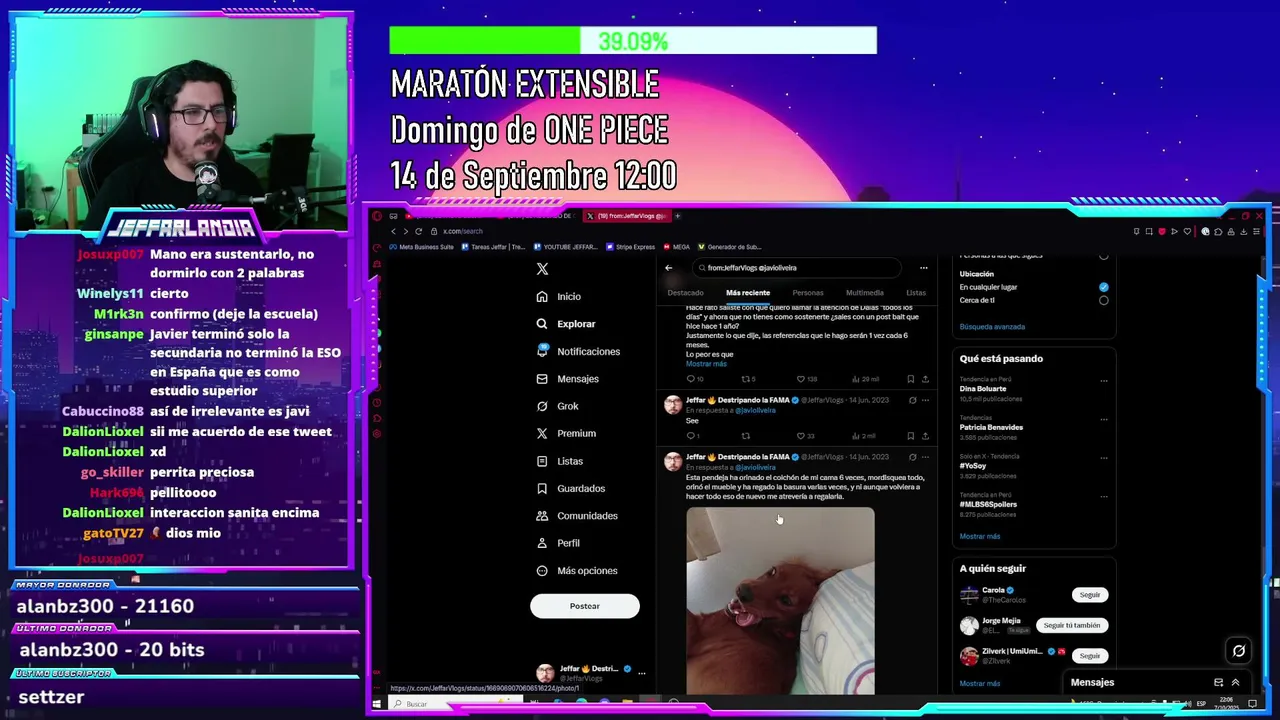Open options for the #MLBS6Spoilers trend
This screenshot has width=1280, height=720.
pyautogui.click(x=1104, y=496)
